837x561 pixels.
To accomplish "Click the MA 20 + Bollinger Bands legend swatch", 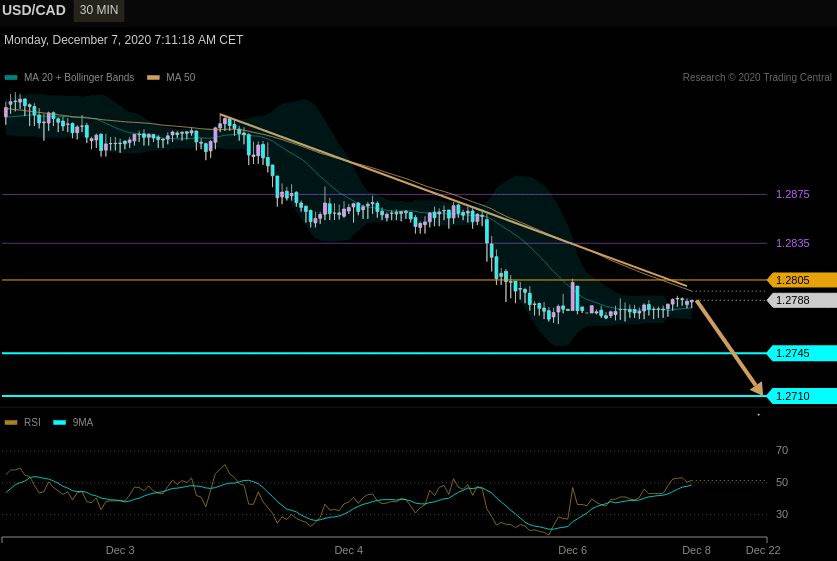I will pos(11,77).
